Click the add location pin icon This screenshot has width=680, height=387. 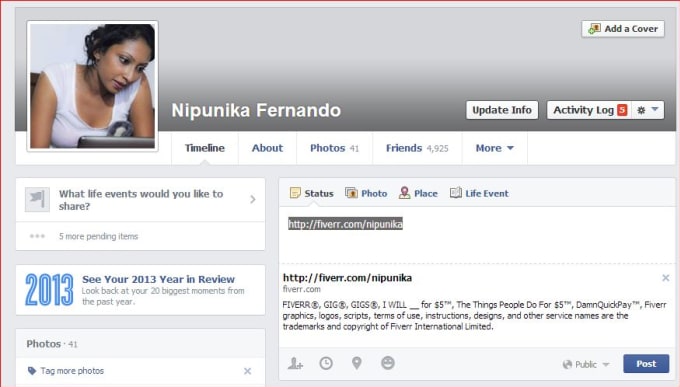tap(356, 363)
